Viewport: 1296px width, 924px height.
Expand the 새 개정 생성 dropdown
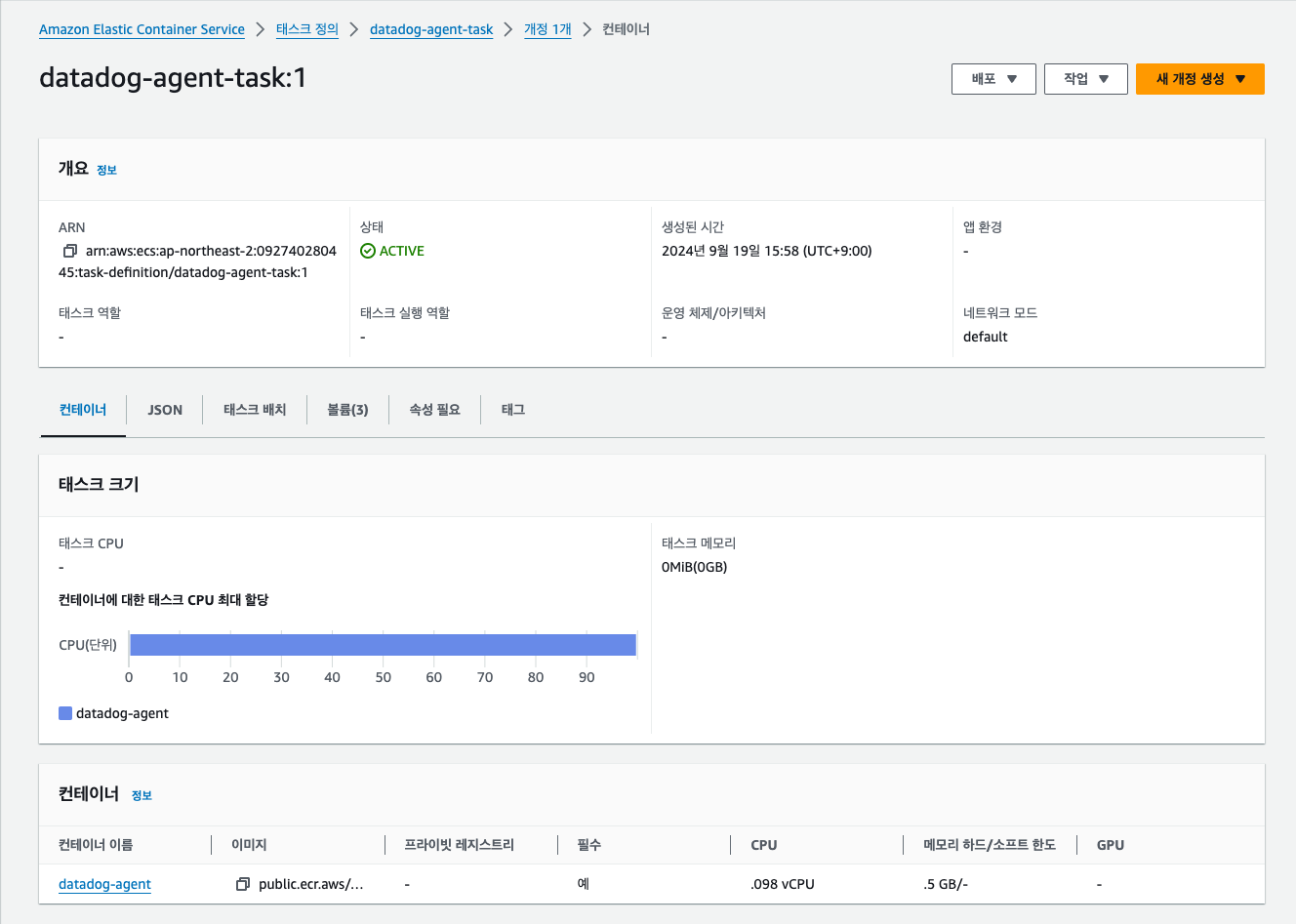[1200, 79]
